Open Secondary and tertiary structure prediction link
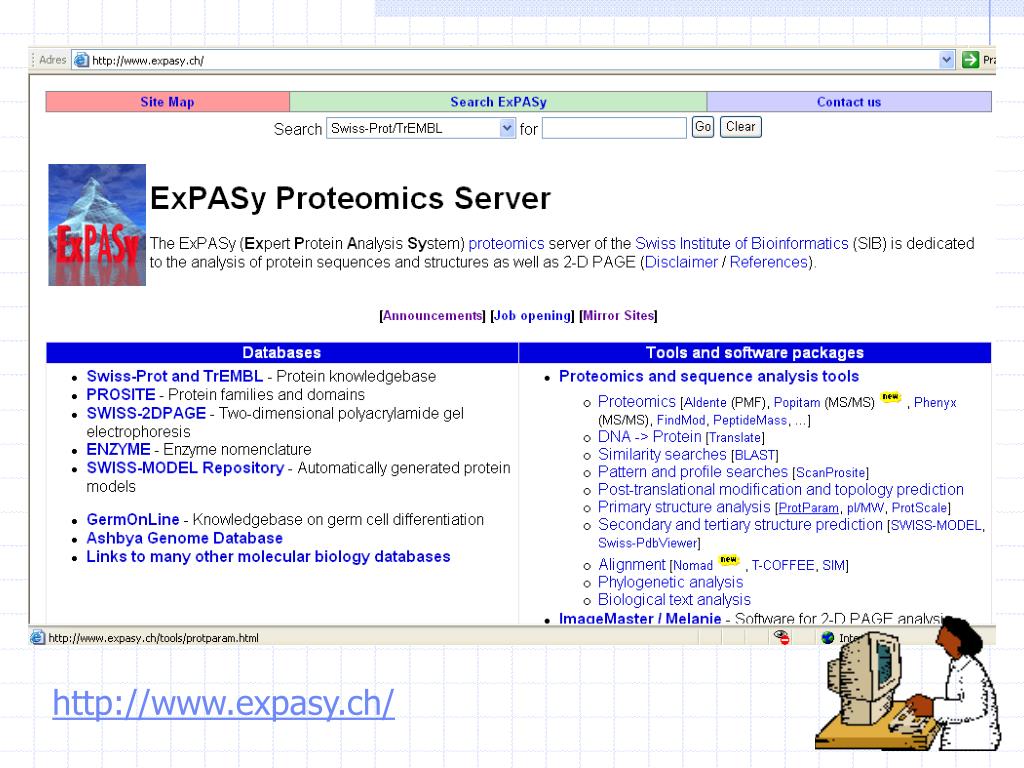Image resolution: width=1024 pixels, height=768 pixels. click(x=740, y=524)
